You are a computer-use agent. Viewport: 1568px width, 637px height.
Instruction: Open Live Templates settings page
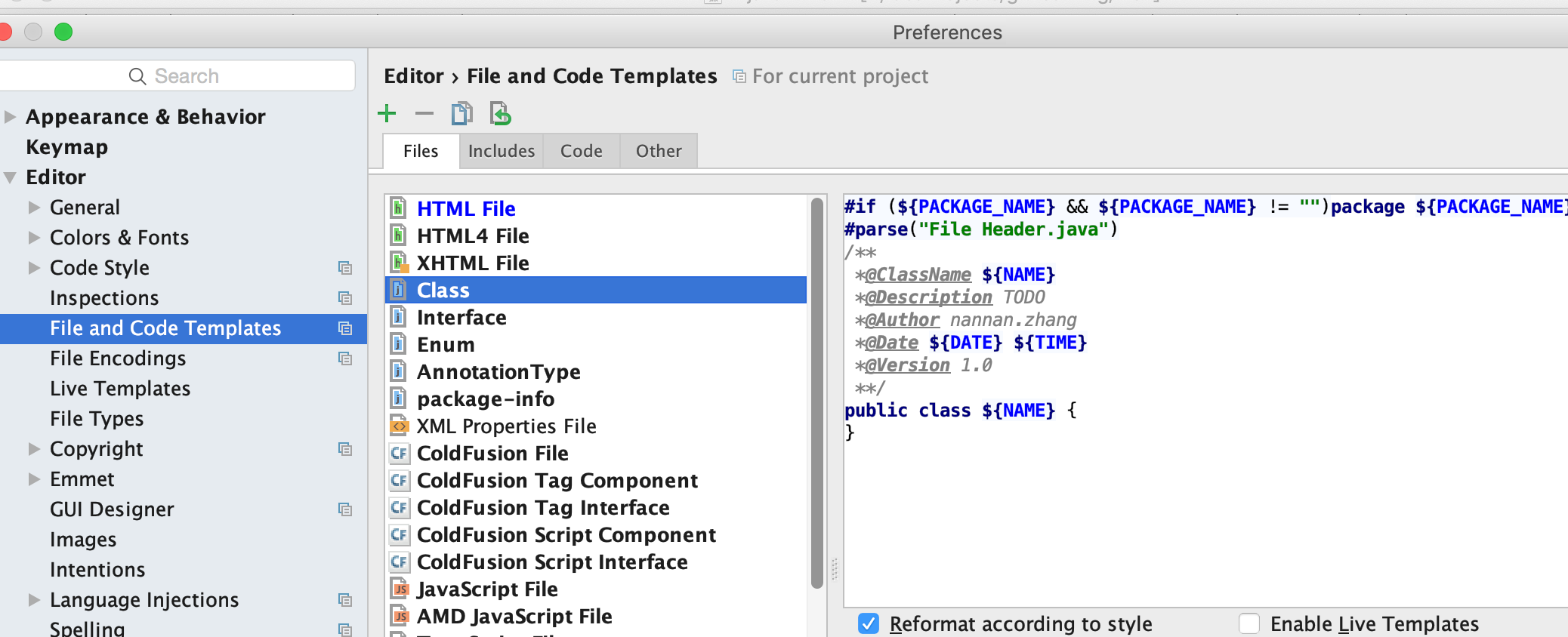(x=120, y=389)
